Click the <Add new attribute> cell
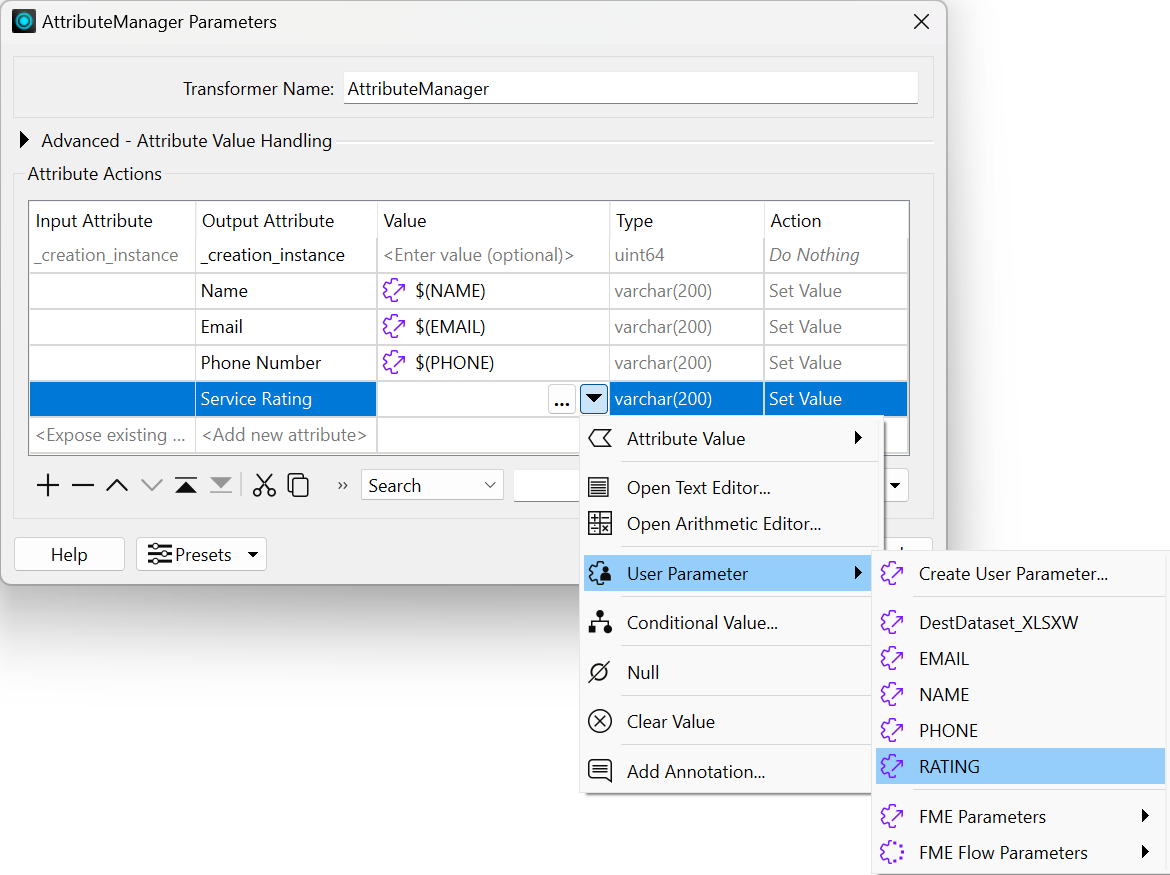This screenshot has height=875, width=1170. (286, 435)
